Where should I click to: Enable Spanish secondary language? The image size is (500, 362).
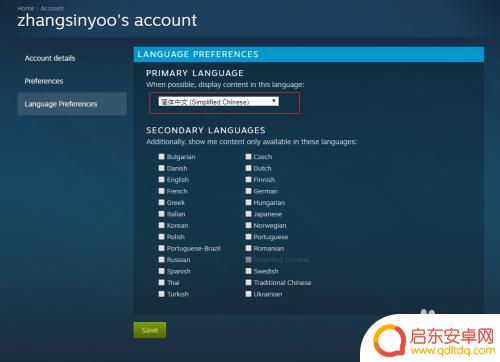161,271
